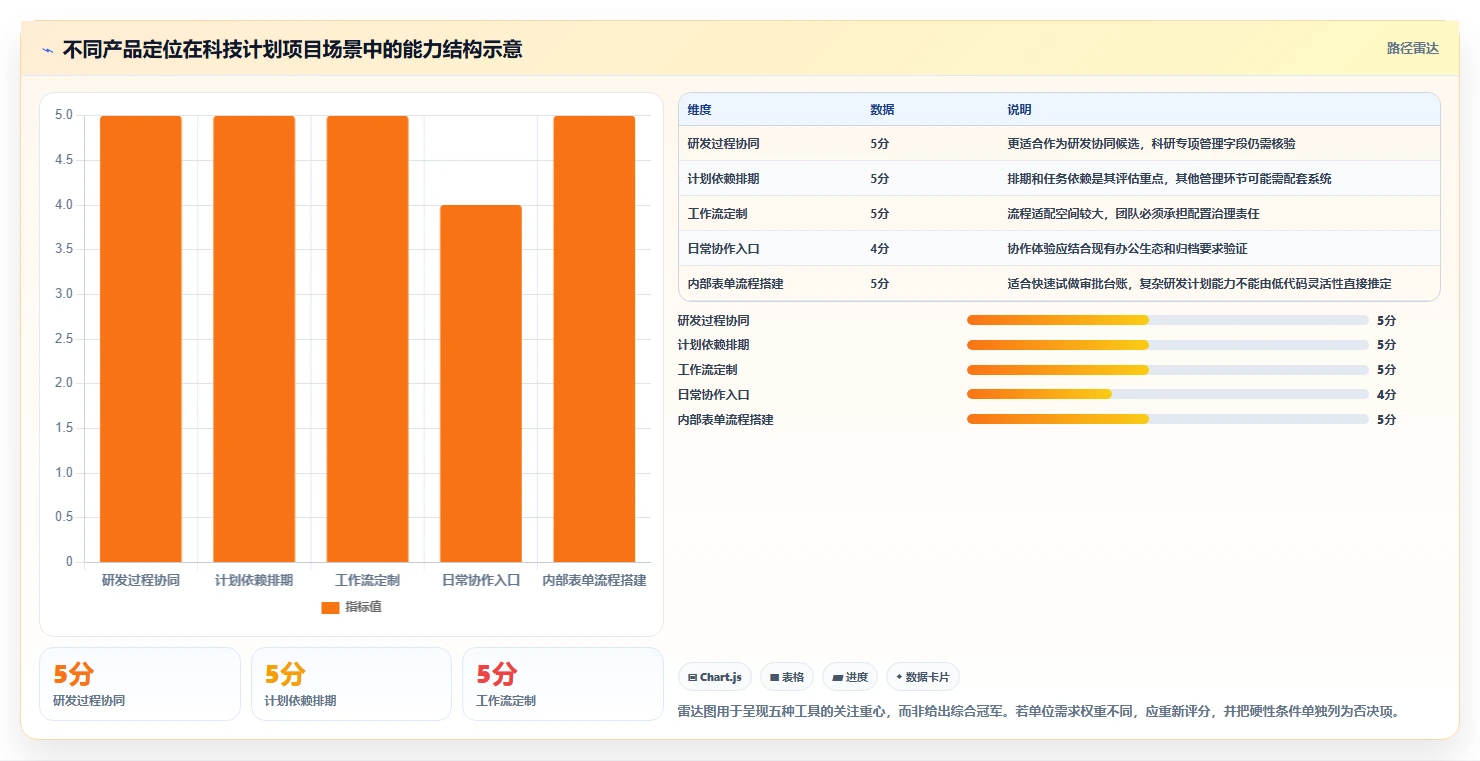Click the 内部表单流程搭建 bar in chart
The image size is (1480, 761).
594,339
